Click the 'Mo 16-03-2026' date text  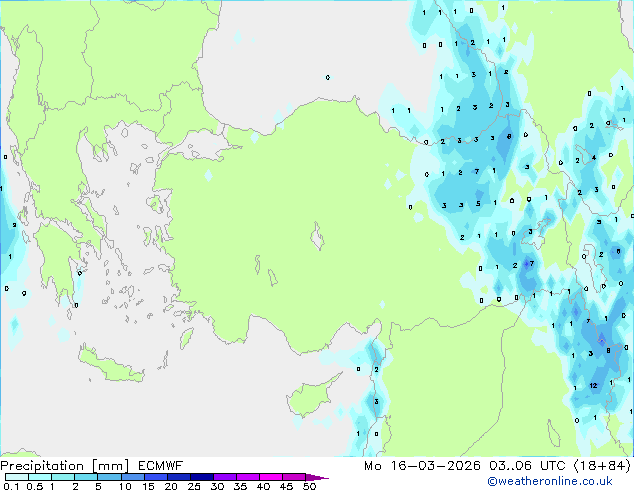click(422, 466)
